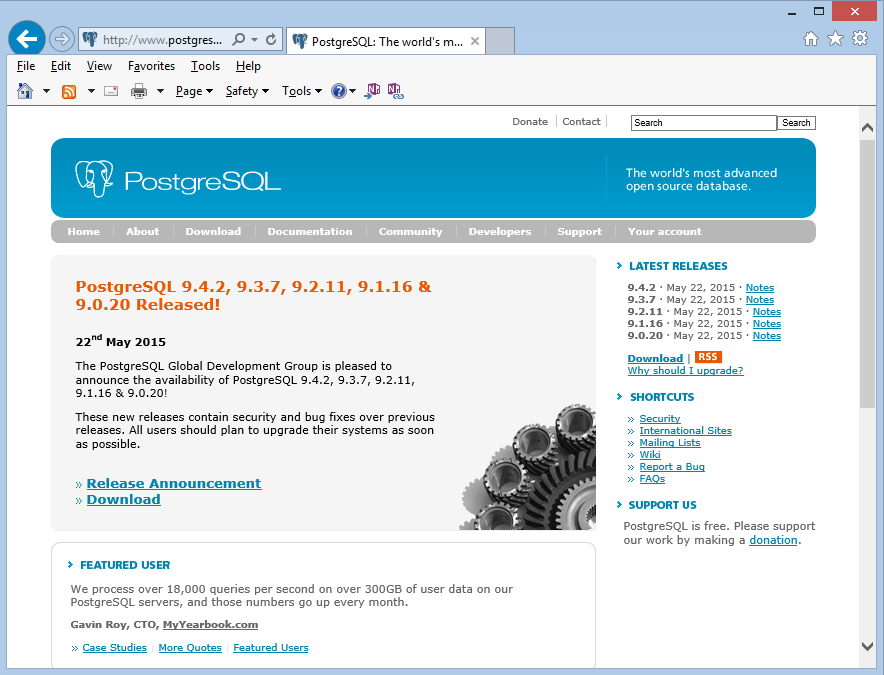The image size is (884, 675).
Task: Open Favorites star icon
Action: click(x=835, y=39)
